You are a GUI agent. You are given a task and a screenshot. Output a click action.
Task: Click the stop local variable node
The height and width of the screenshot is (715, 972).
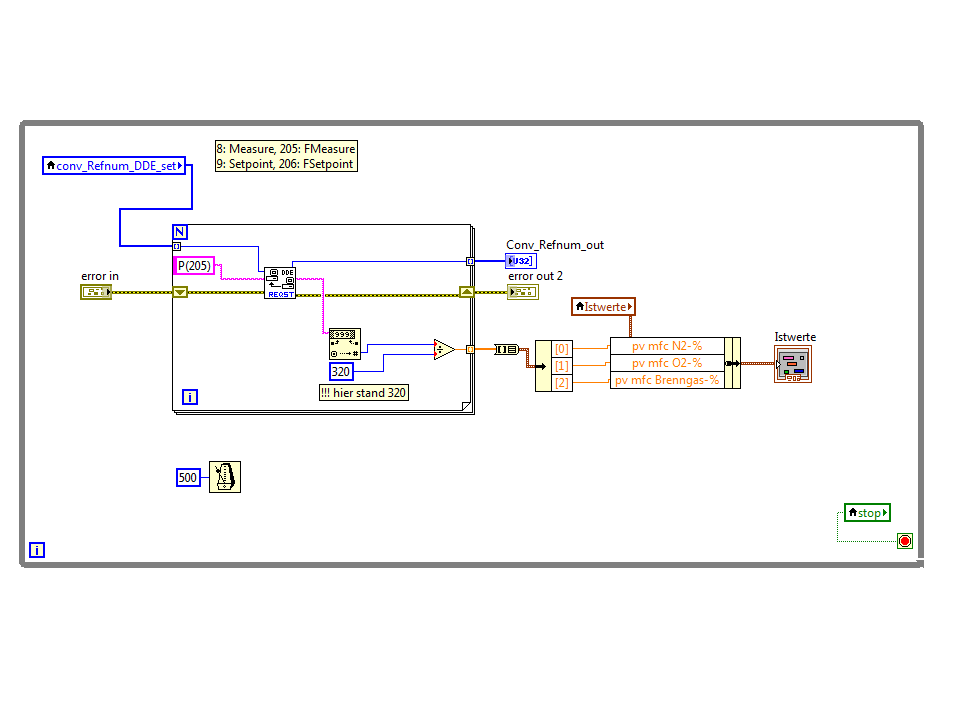(x=867, y=513)
